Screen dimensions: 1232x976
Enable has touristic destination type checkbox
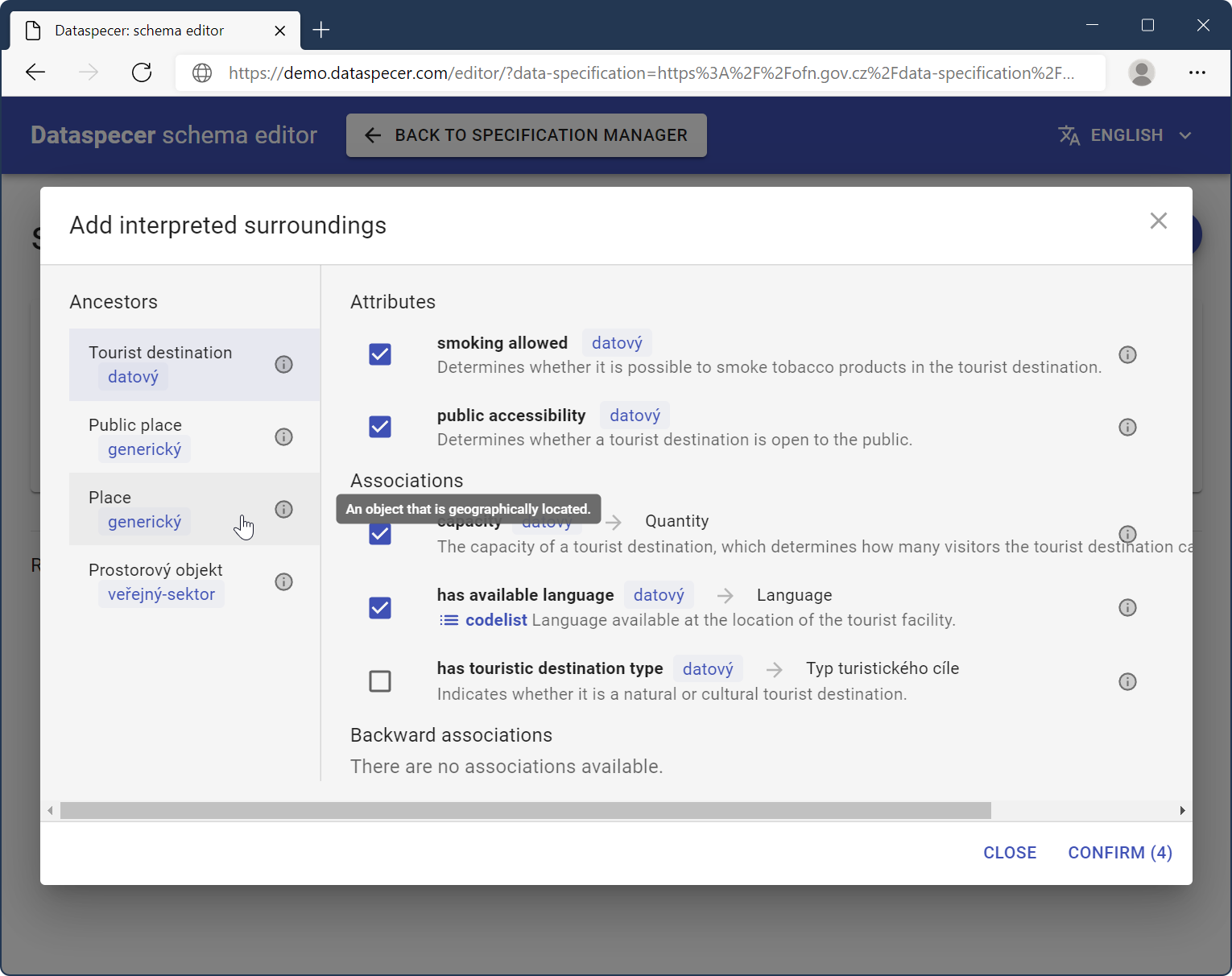point(380,682)
